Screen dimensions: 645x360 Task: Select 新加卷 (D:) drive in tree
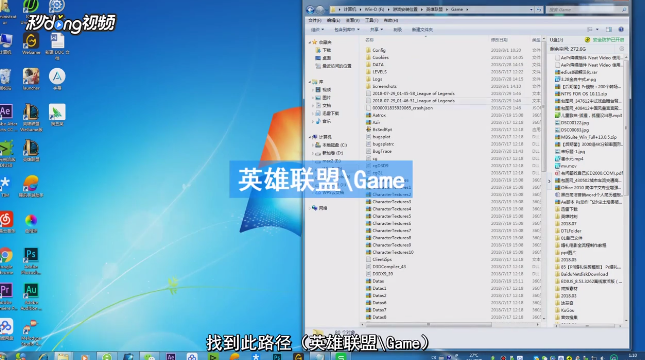(329, 153)
